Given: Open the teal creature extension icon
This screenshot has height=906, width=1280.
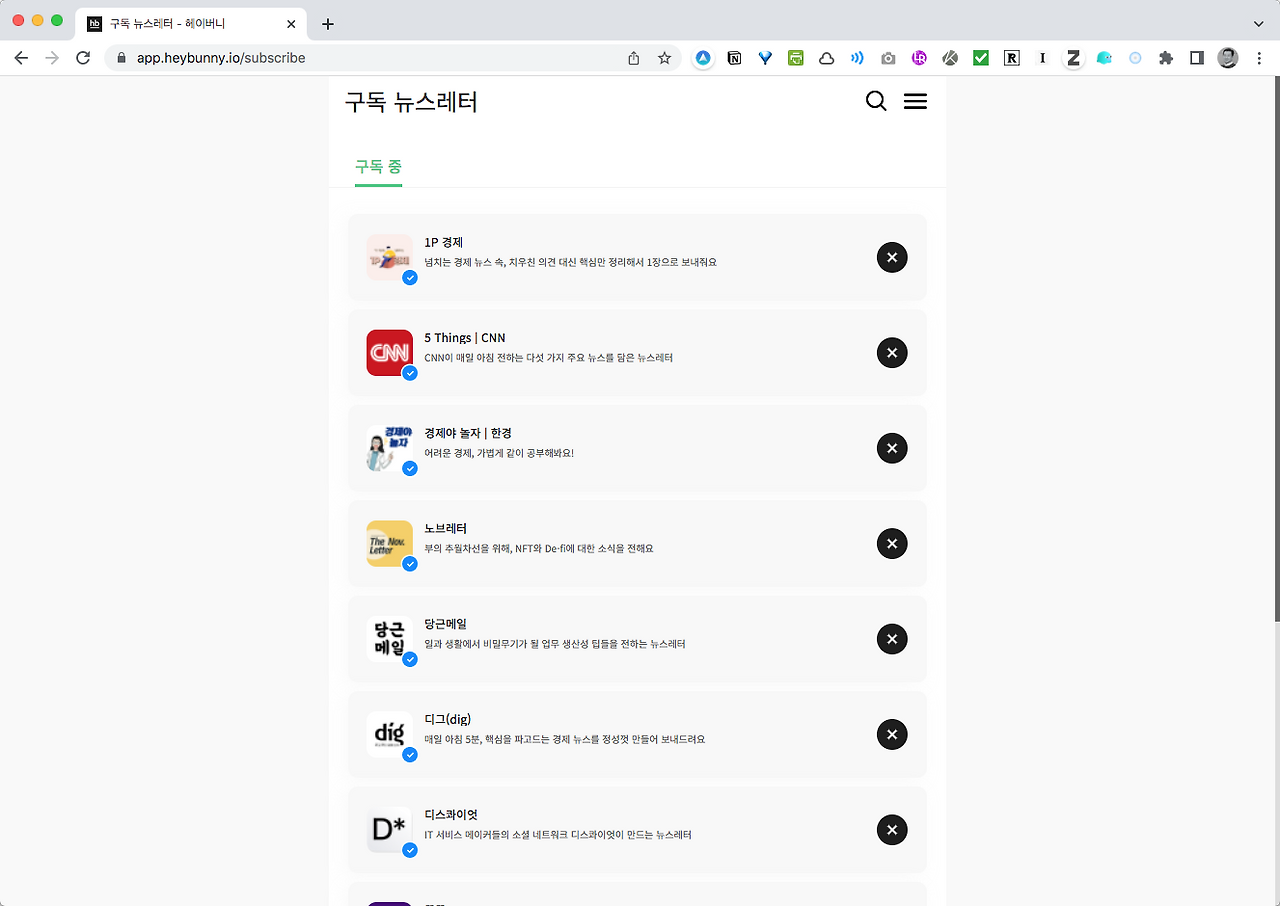Looking at the screenshot, I should [x=1104, y=58].
